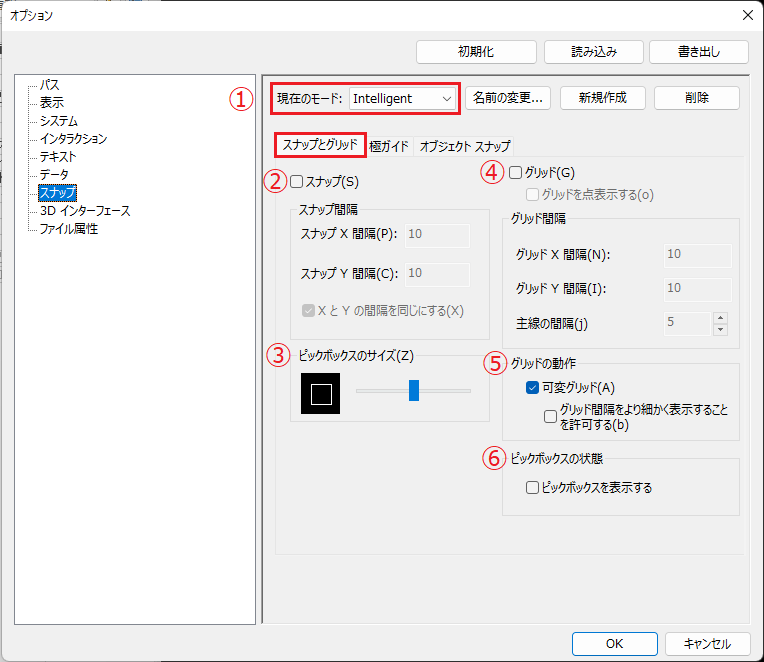Switch to the オブジェクト スナップ tab
This screenshot has width=764, height=662.
[x=465, y=146]
